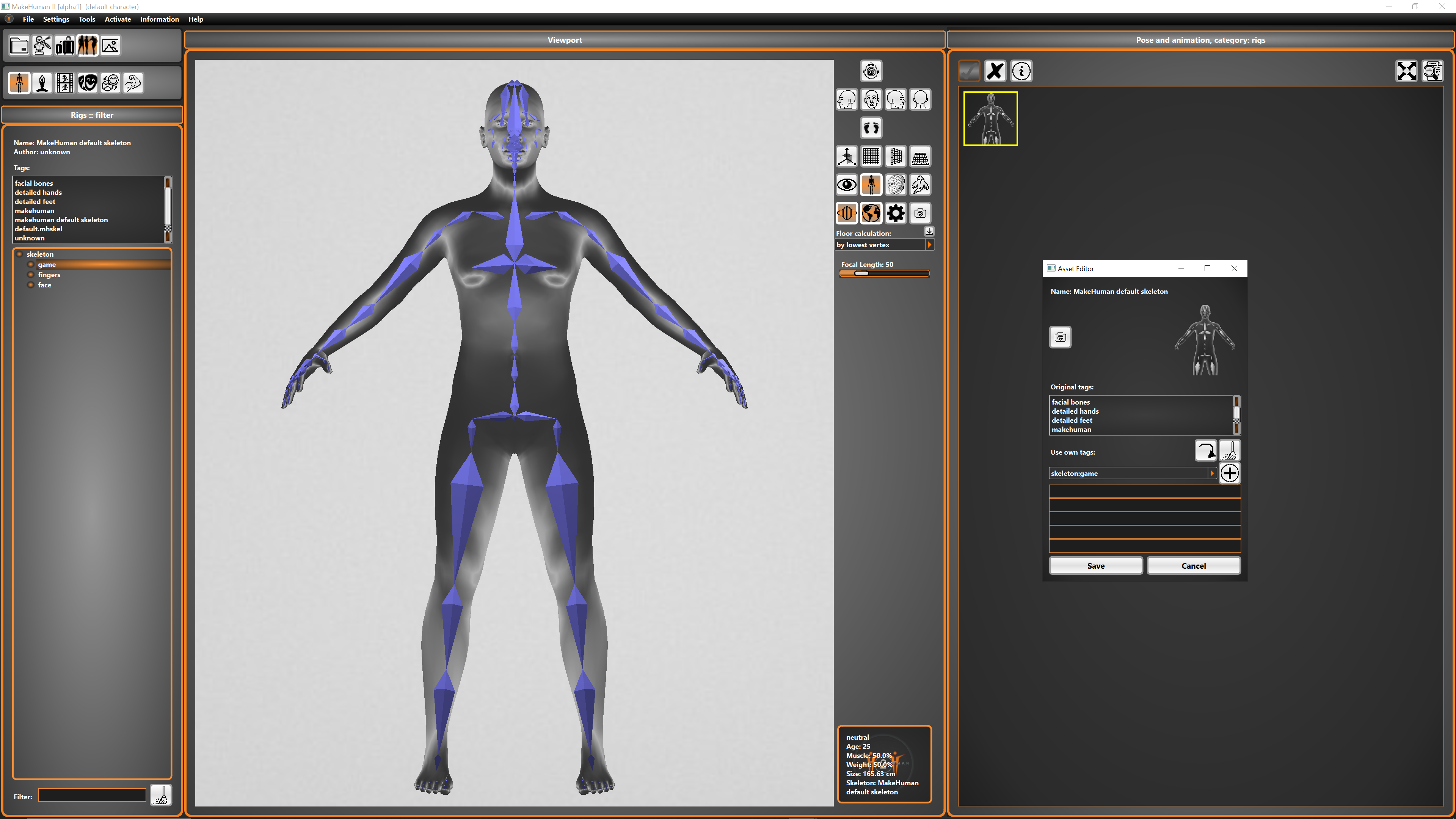Open the asset information 'i' icon

click(x=1021, y=71)
